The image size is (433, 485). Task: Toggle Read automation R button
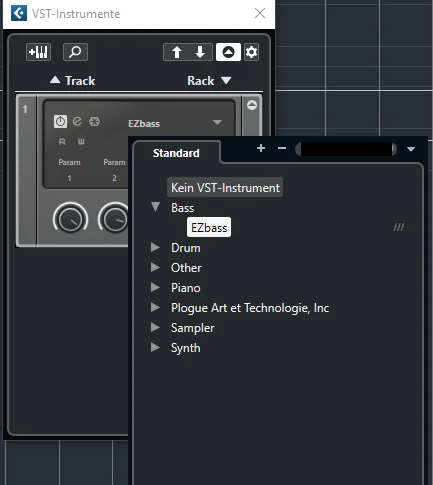click(x=62, y=142)
